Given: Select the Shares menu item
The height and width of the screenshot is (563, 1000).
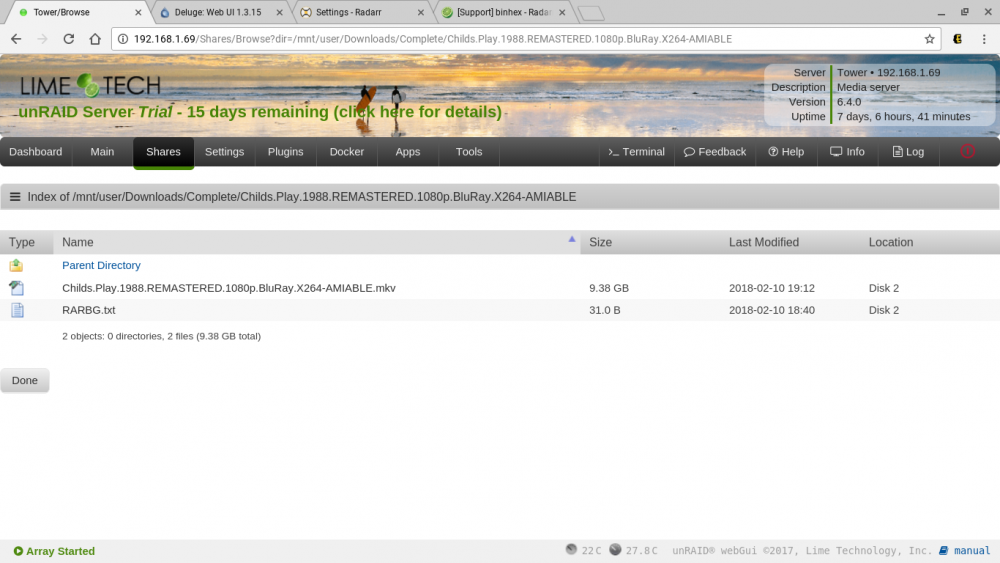Looking at the screenshot, I should [x=163, y=152].
